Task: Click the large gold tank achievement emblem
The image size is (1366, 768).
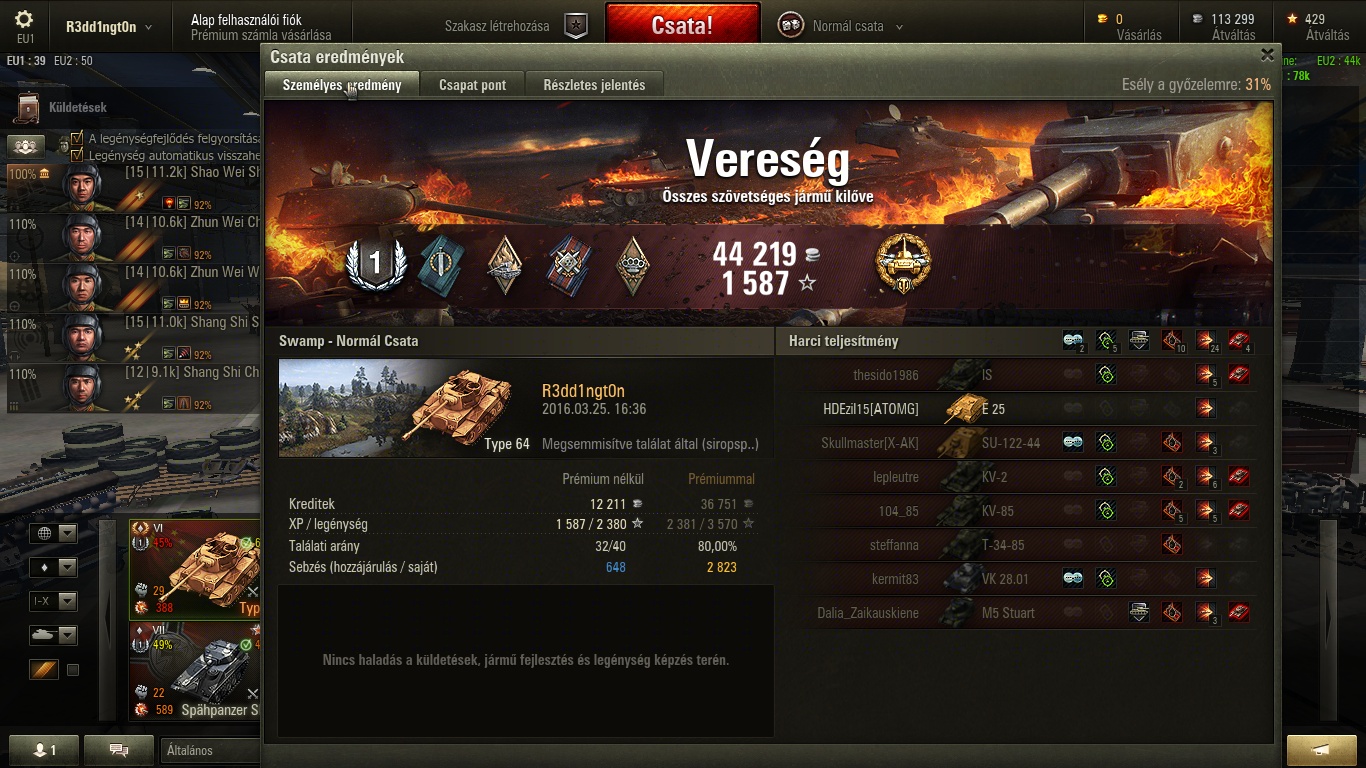Action: [x=903, y=264]
